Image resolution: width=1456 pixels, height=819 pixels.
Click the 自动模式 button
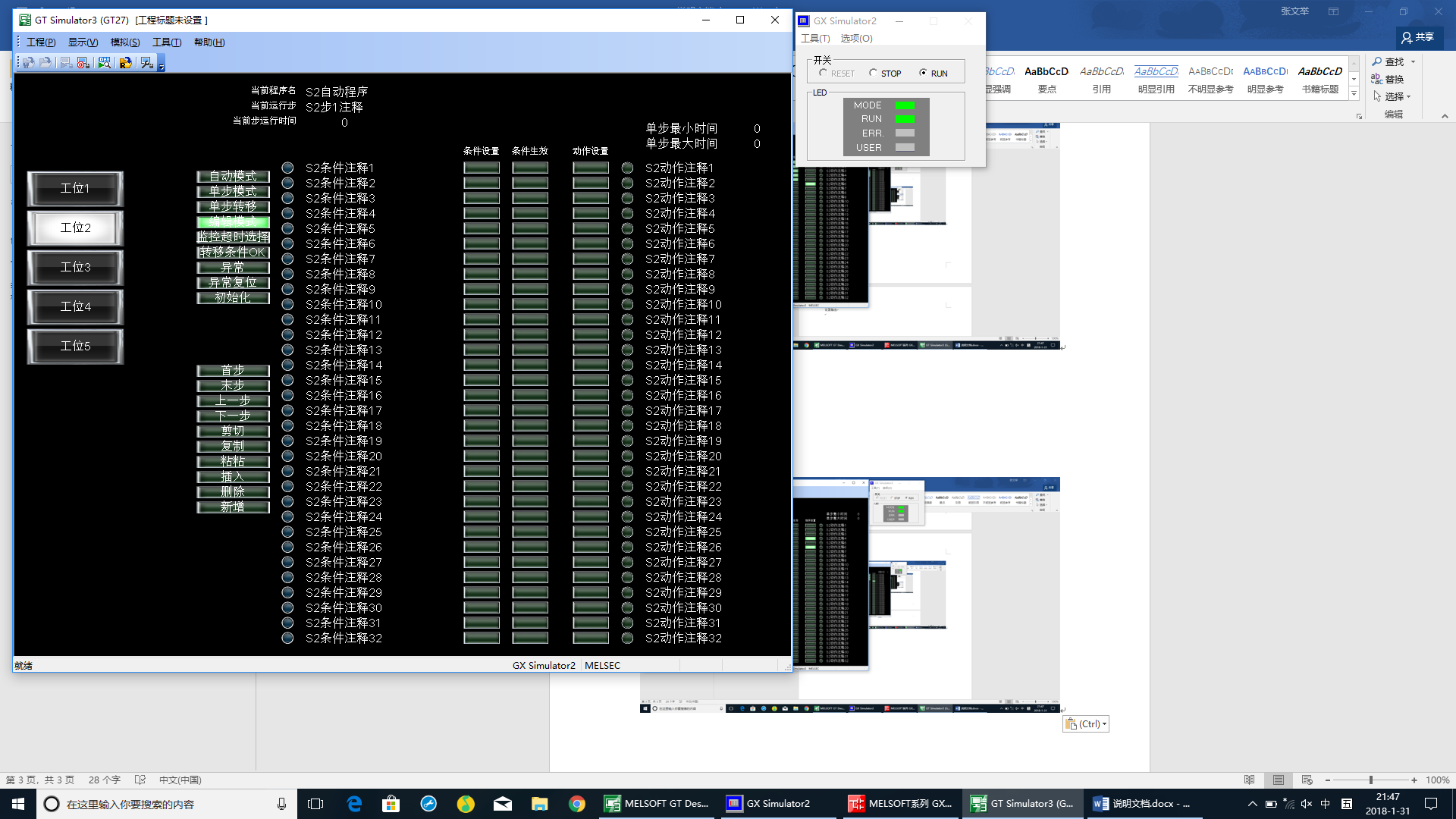[233, 176]
